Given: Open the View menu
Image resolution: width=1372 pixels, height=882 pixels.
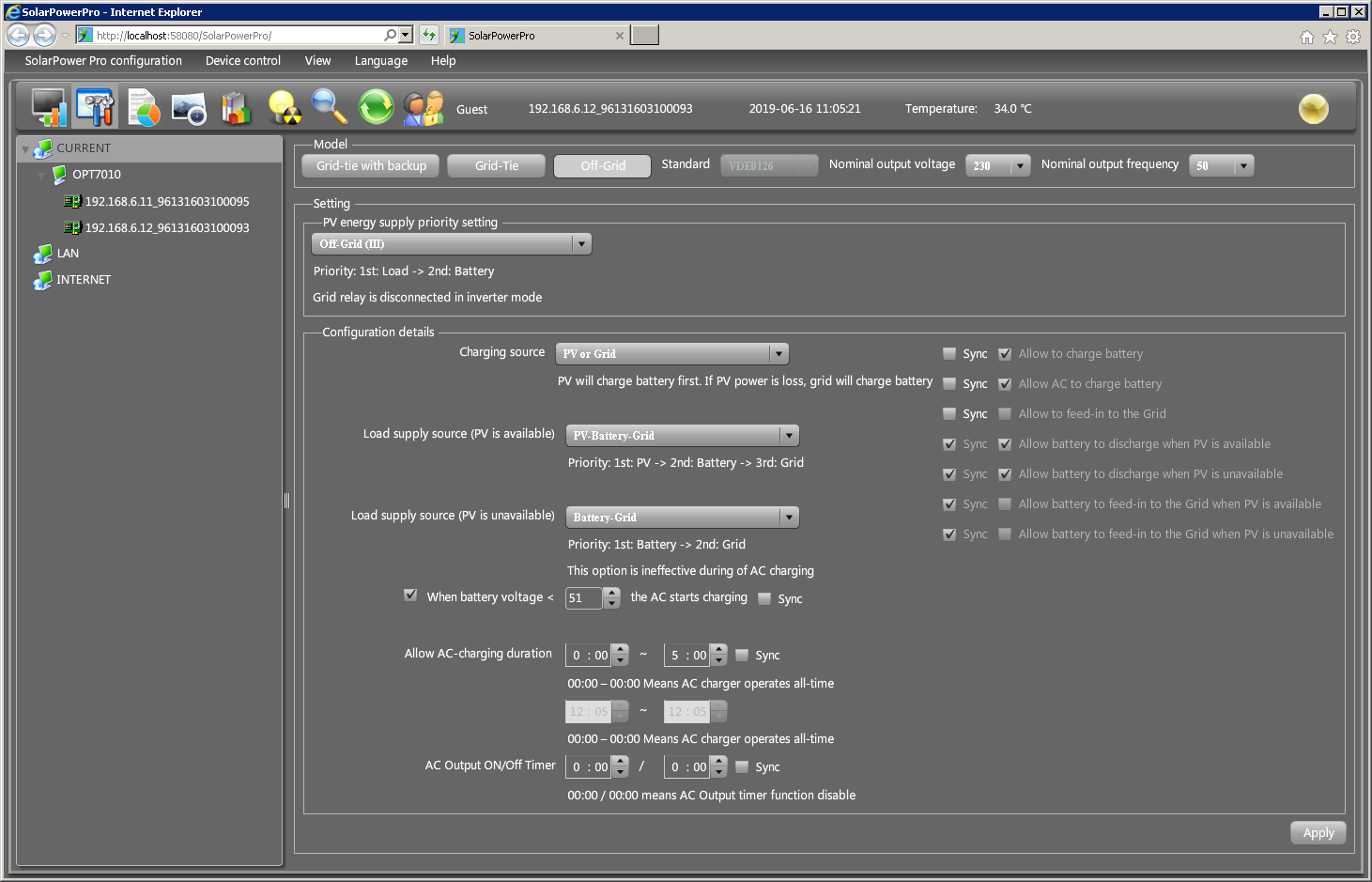Looking at the screenshot, I should click(317, 61).
